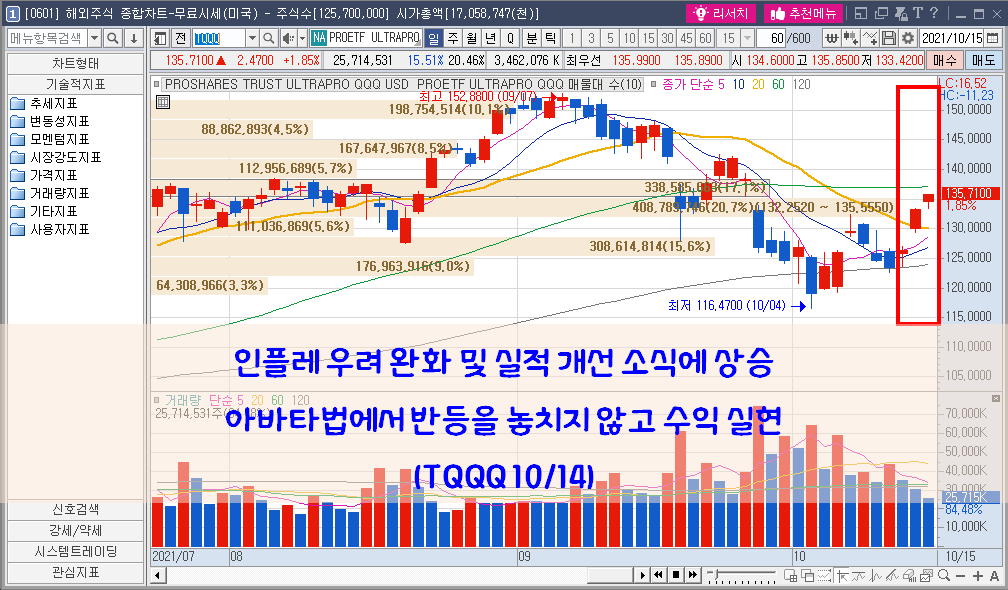Open the 추천메뉴 recommended menu

coord(803,13)
